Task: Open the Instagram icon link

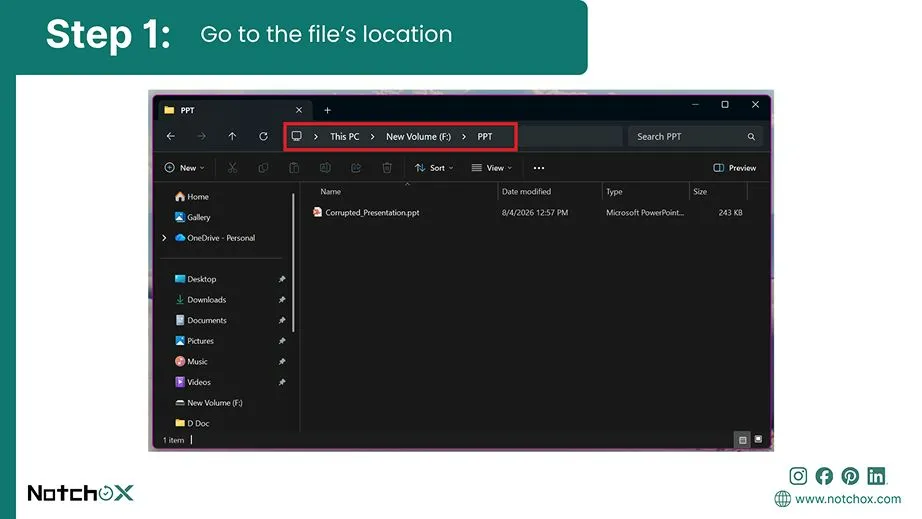Action: pos(798,476)
